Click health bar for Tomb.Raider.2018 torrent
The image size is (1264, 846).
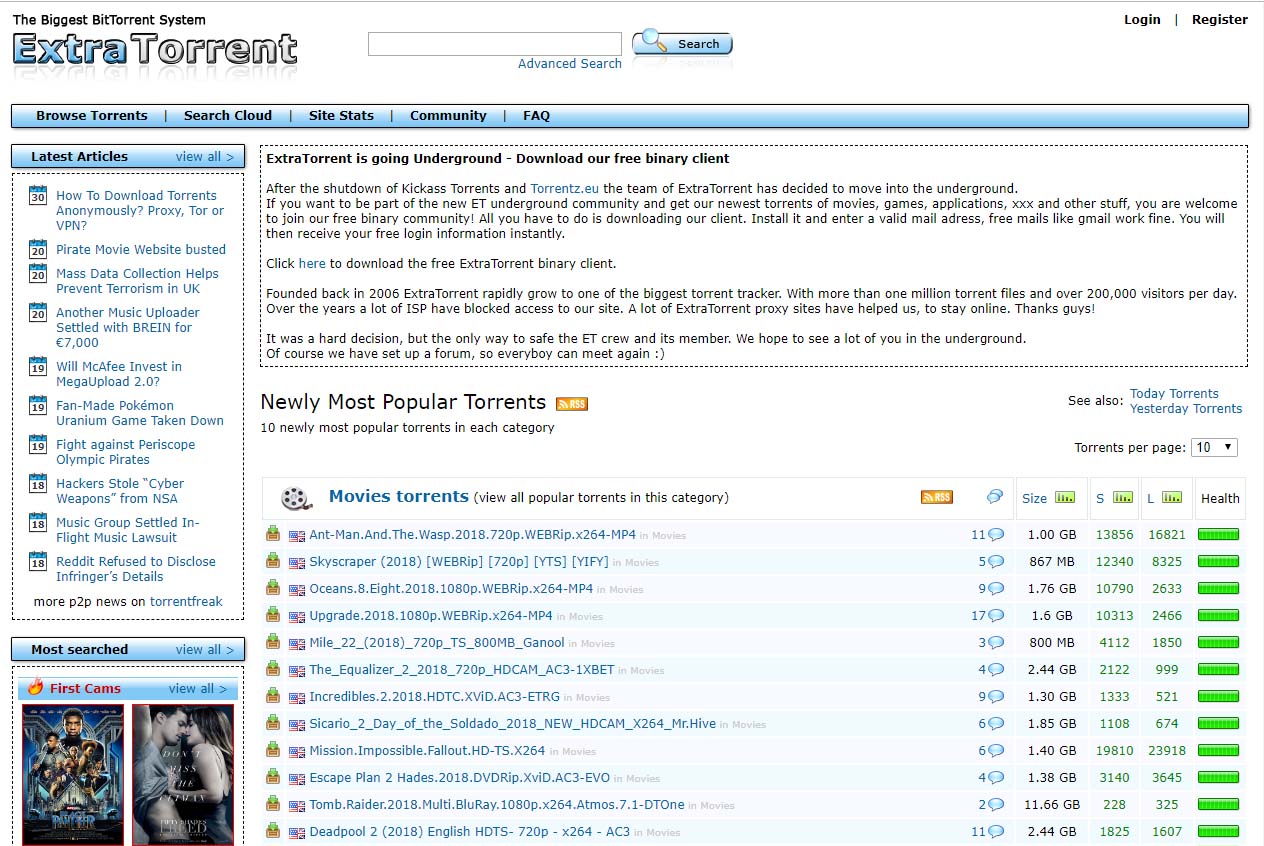click(1218, 805)
